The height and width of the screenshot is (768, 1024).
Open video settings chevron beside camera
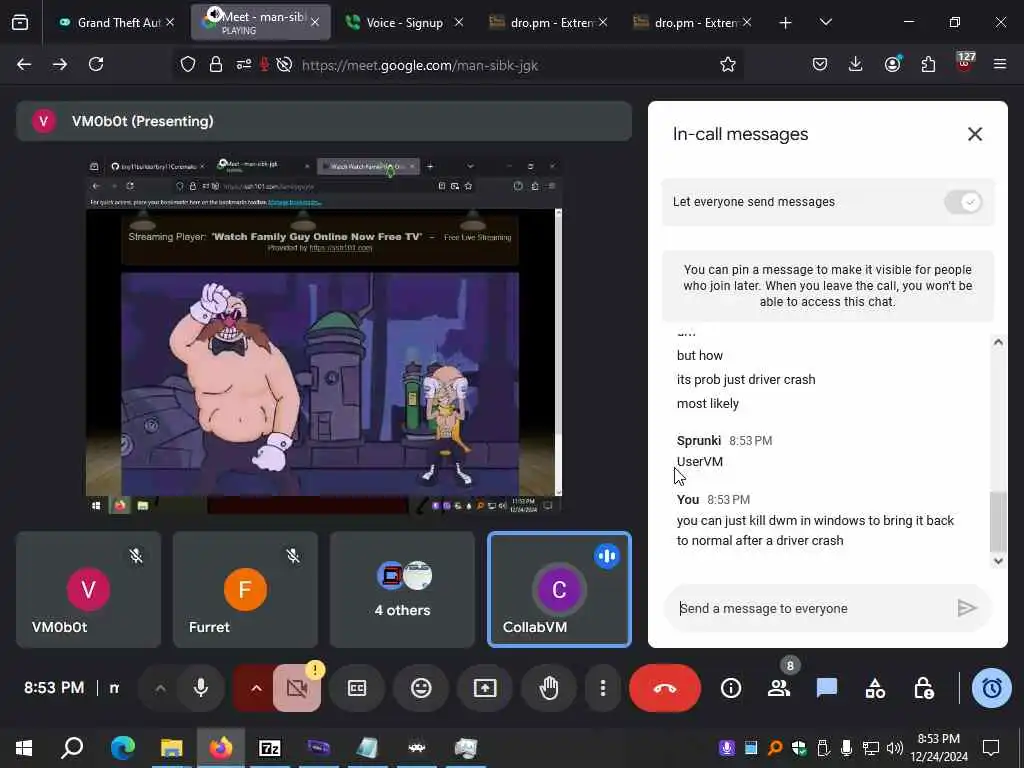click(x=256, y=688)
